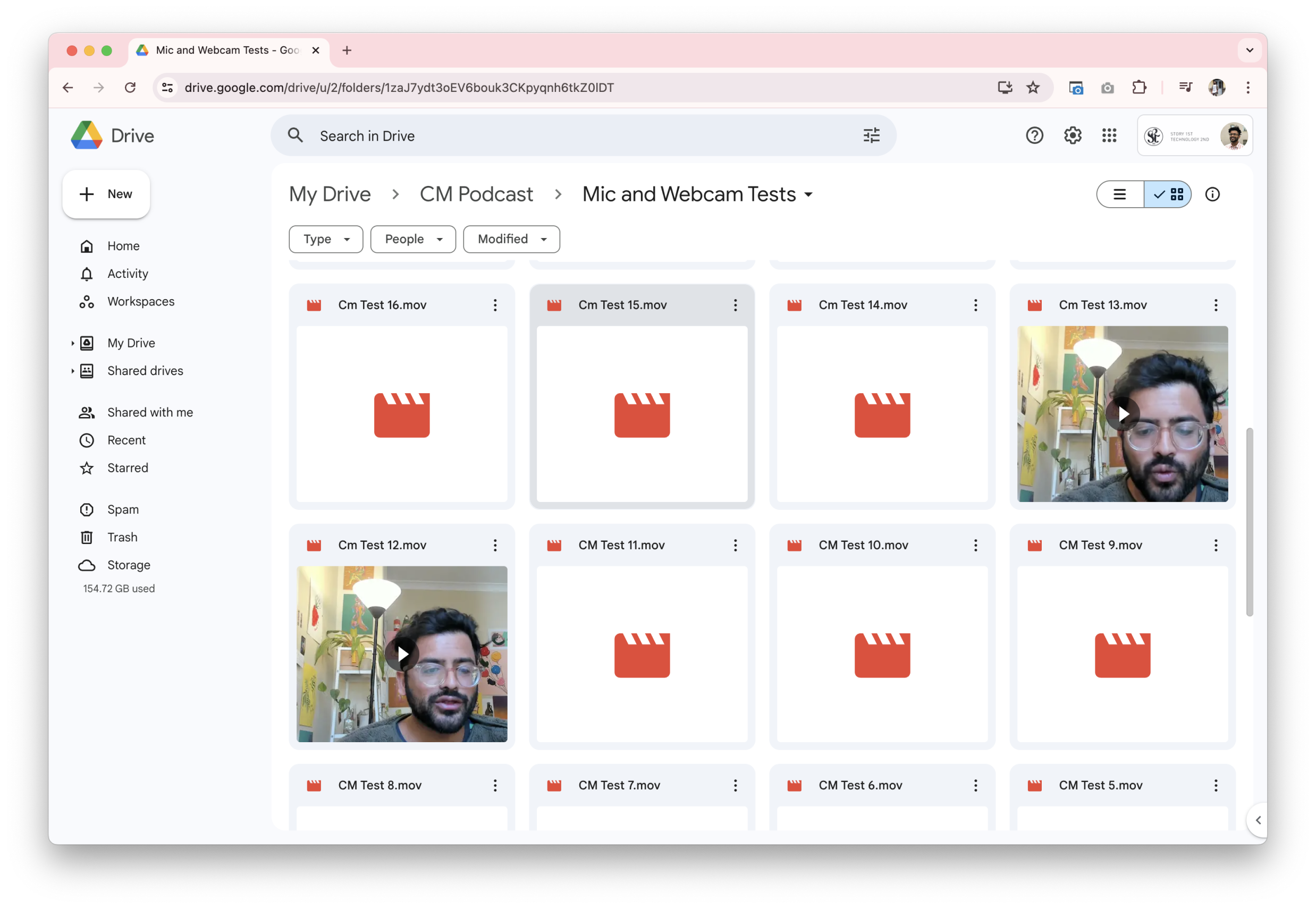Viewport: 1316px width, 909px height.
Task: Open a new Chrome tab
Action: [347, 50]
